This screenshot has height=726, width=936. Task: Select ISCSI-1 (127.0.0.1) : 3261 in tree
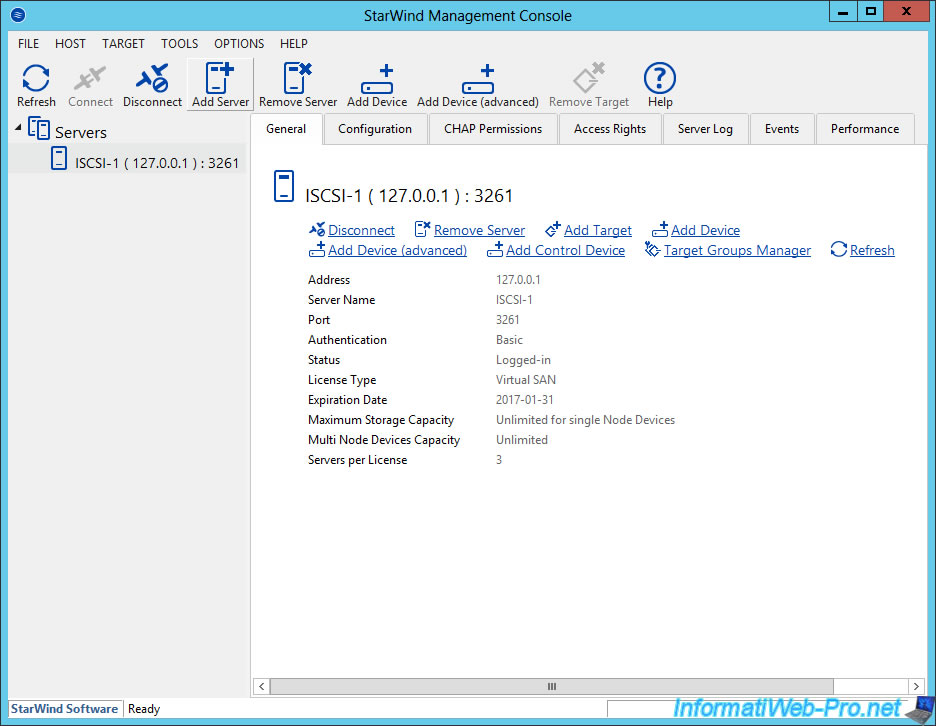coord(157,163)
